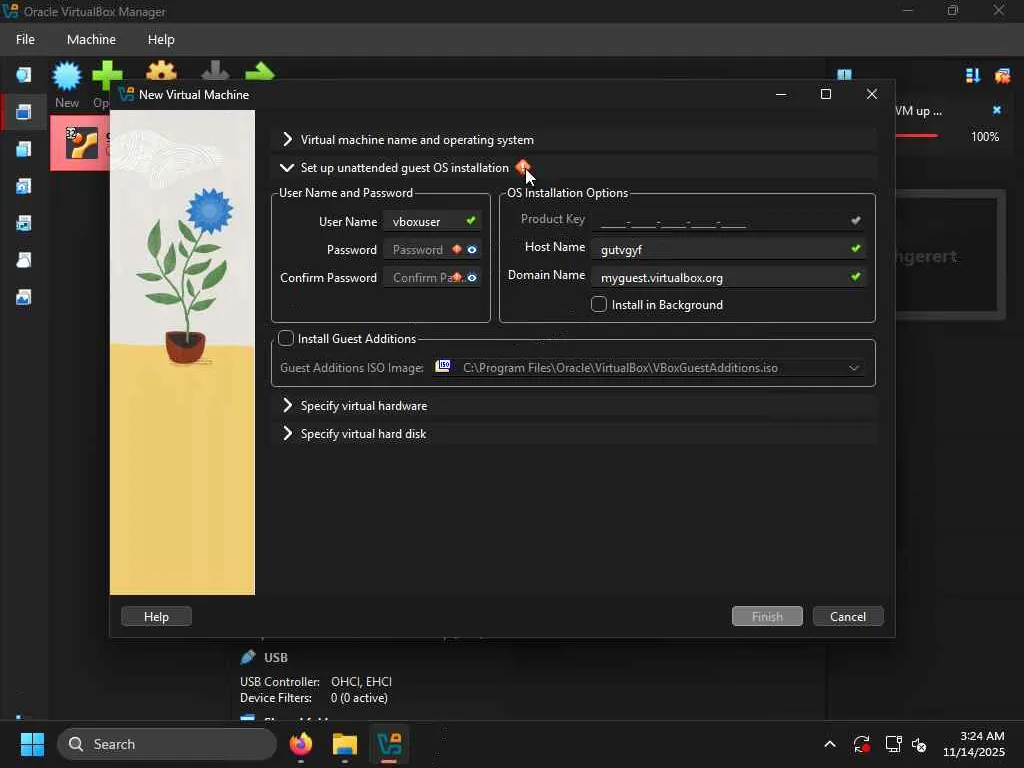Open File Explorer from the taskbar
1024x768 pixels.
click(x=344, y=744)
